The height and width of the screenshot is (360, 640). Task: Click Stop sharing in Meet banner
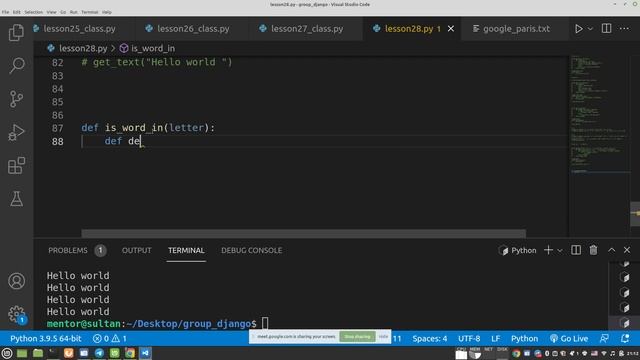357,336
